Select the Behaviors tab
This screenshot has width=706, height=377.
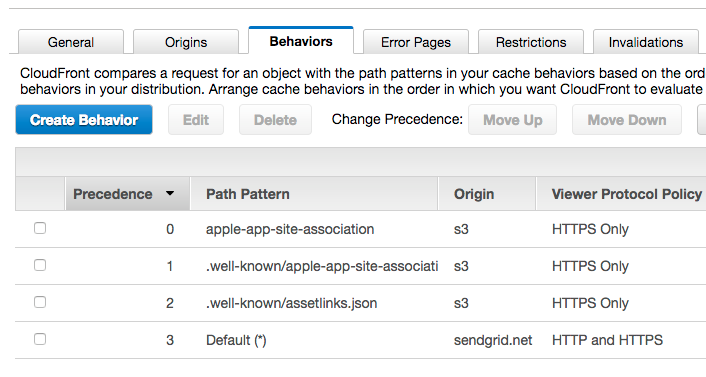coord(301,41)
